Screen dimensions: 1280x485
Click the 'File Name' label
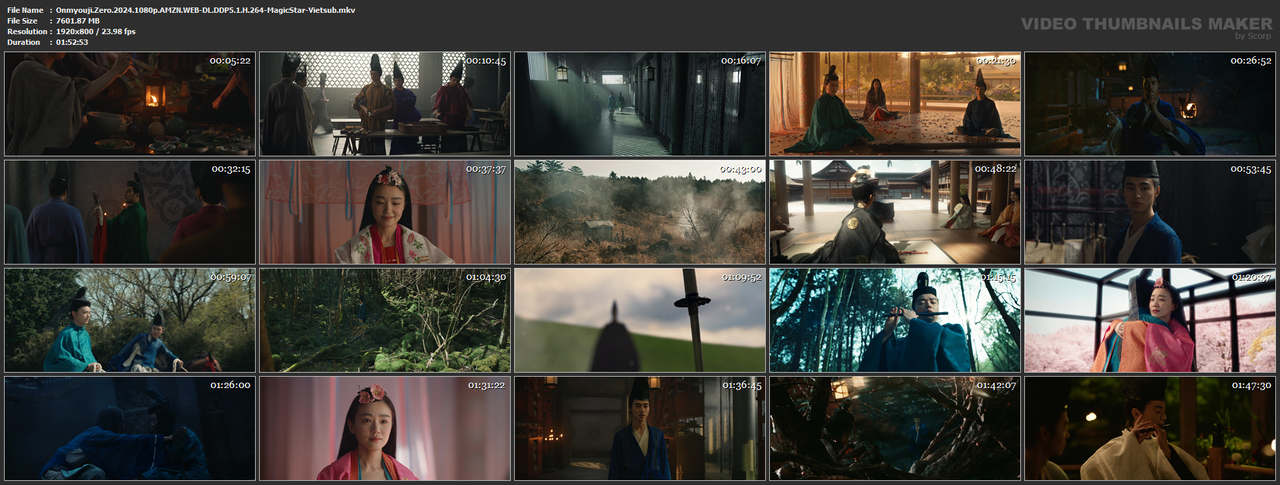coord(24,9)
